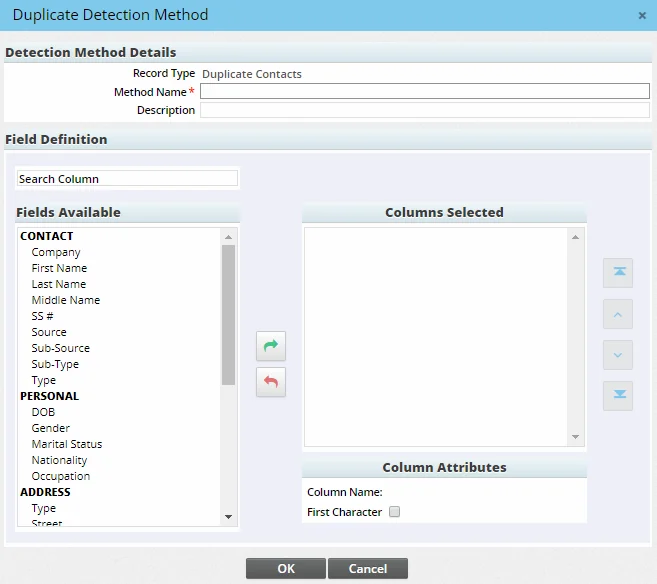Select Last Name field
This screenshot has height=584, width=657.
click(x=59, y=284)
